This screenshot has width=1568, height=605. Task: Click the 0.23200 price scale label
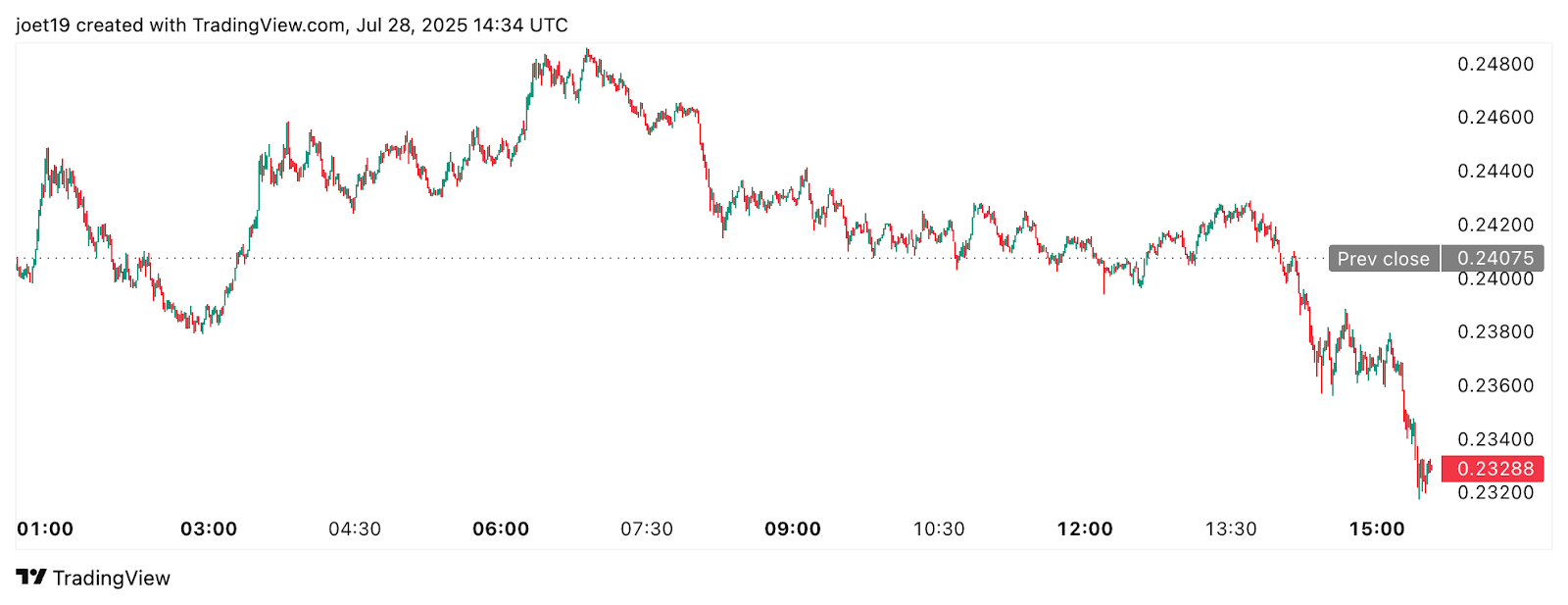tap(1495, 493)
